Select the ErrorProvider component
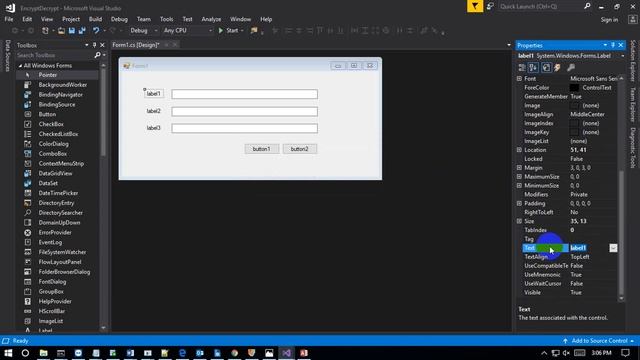 pos(55,233)
